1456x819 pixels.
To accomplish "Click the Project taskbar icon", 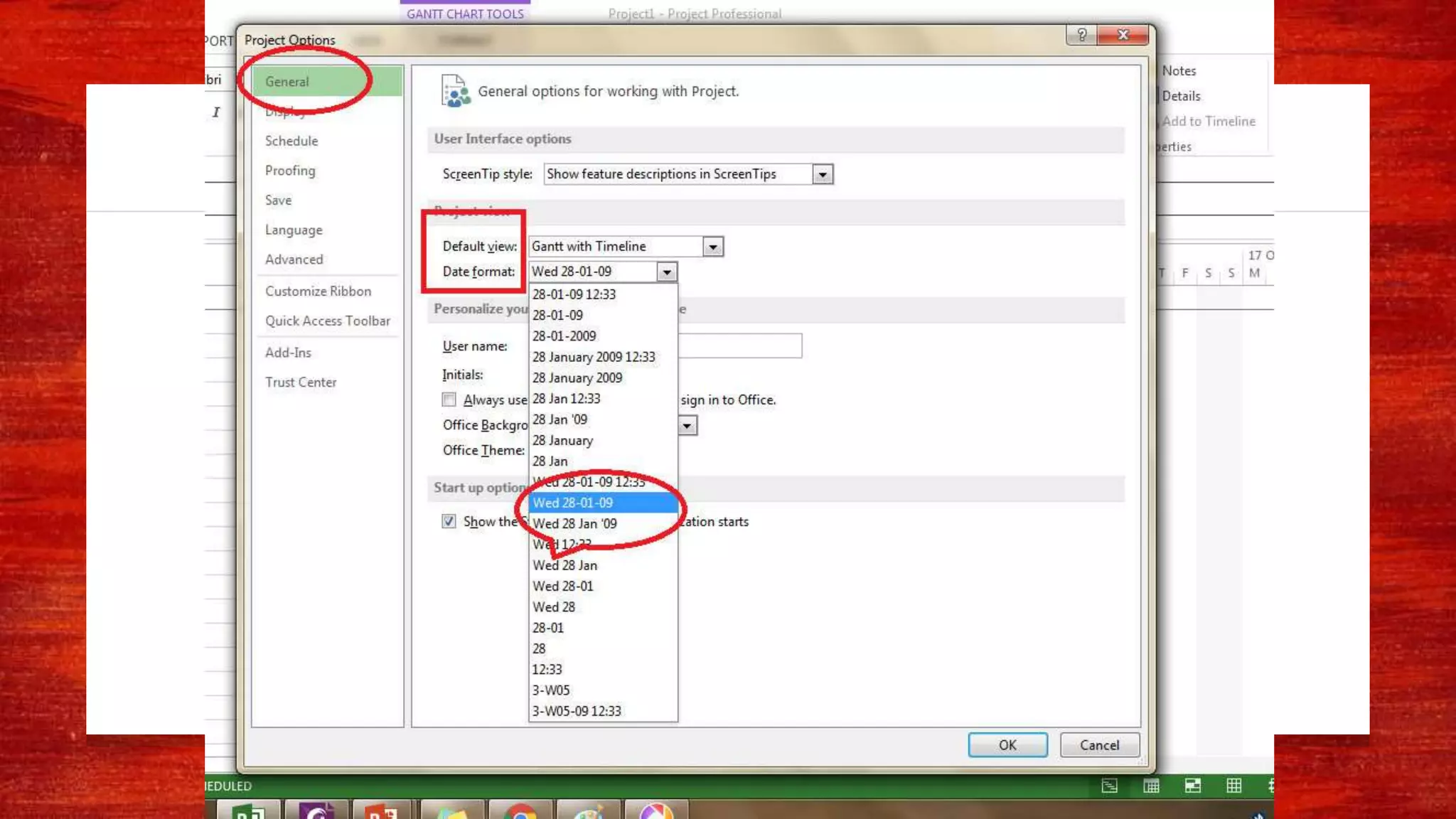I will point(248,810).
